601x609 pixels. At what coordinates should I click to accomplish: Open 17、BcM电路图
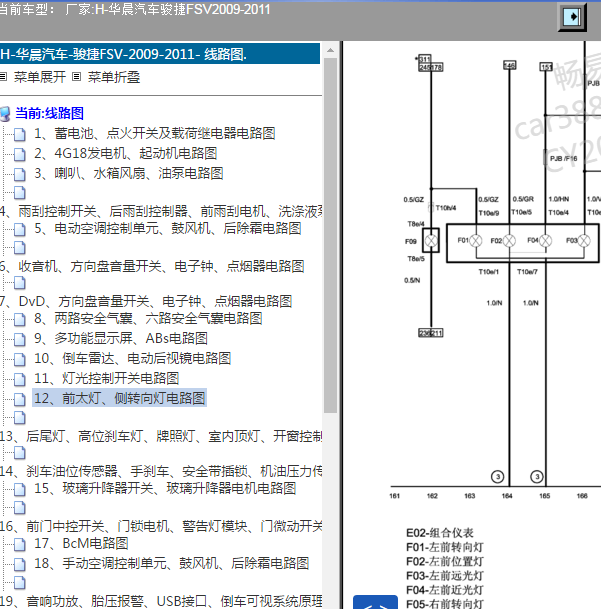(81, 543)
